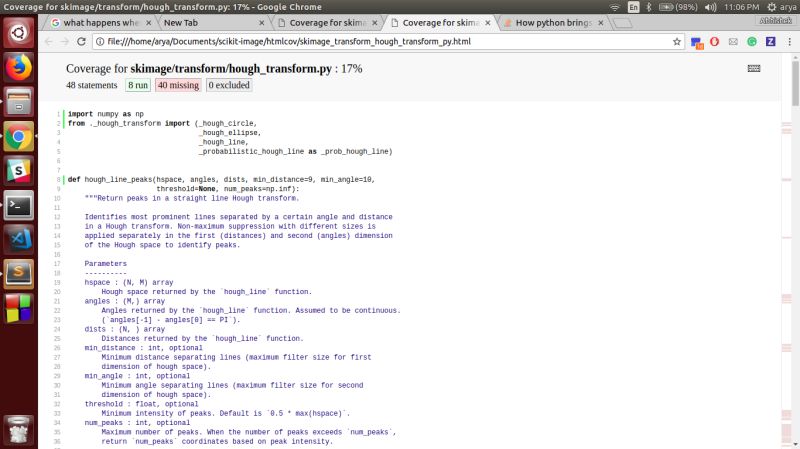Open Slack from the launcher
The width and height of the screenshot is (800, 449).
pyautogui.click(x=18, y=170)
